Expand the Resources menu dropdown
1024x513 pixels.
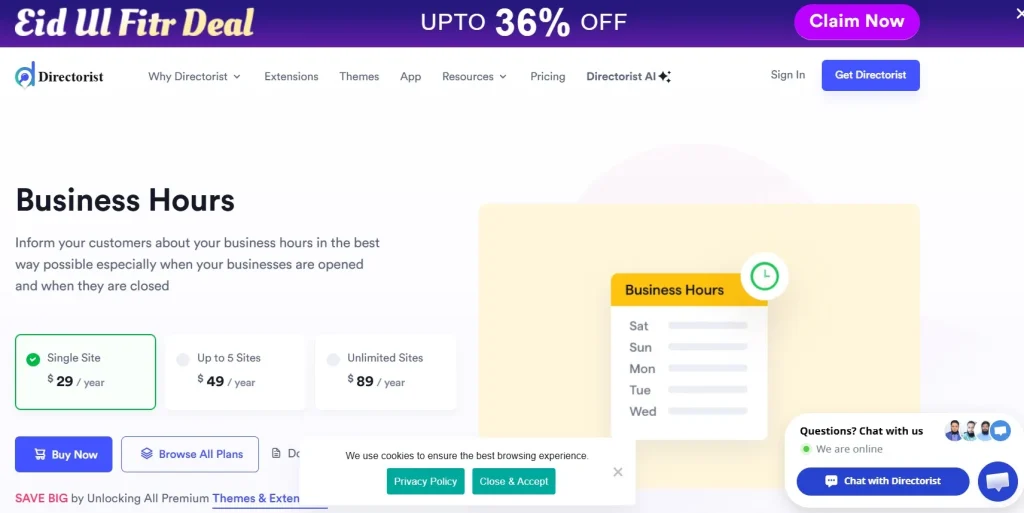point(474,77)
